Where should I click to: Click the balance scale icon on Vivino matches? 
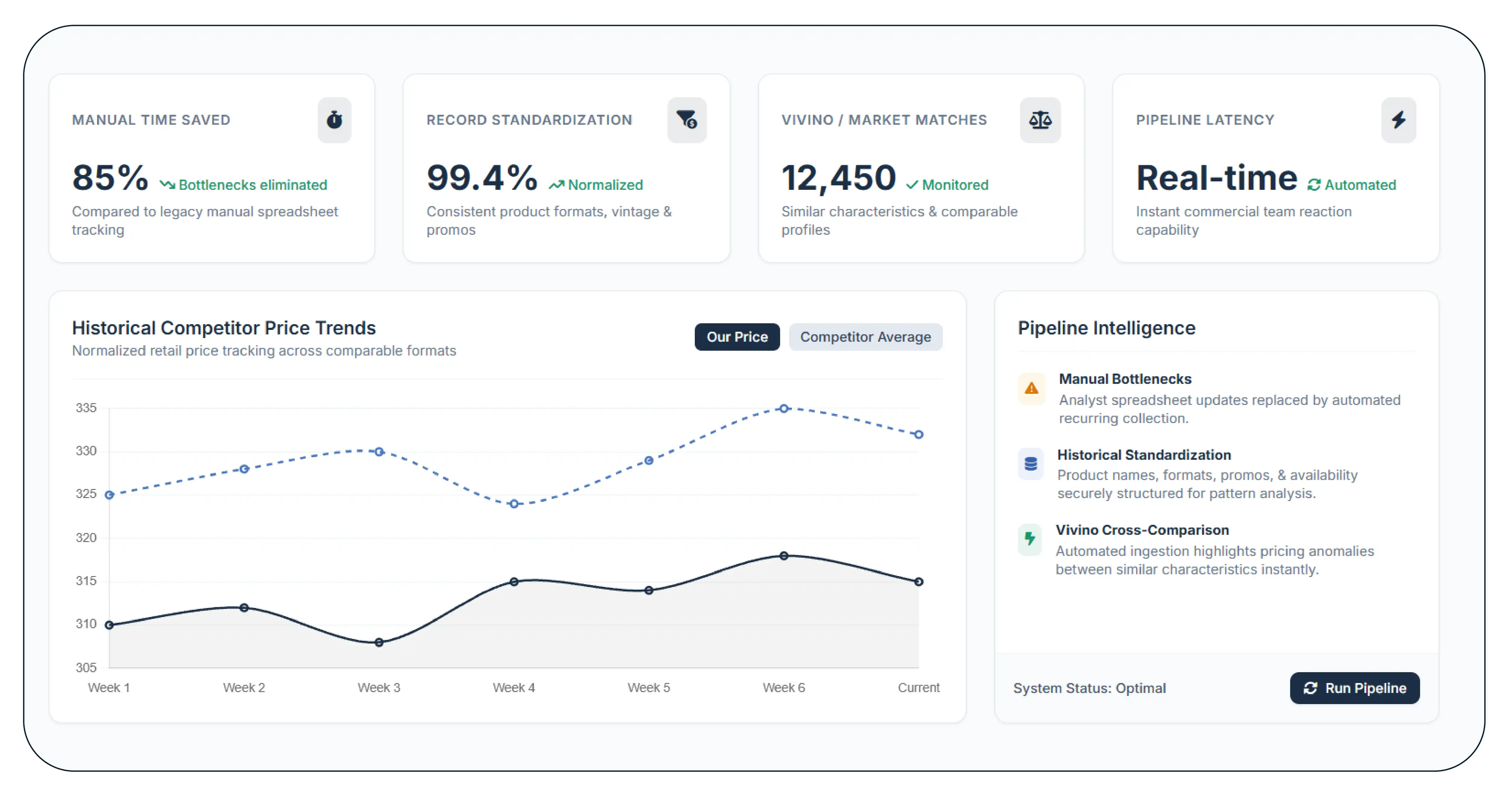point(1040,120)
